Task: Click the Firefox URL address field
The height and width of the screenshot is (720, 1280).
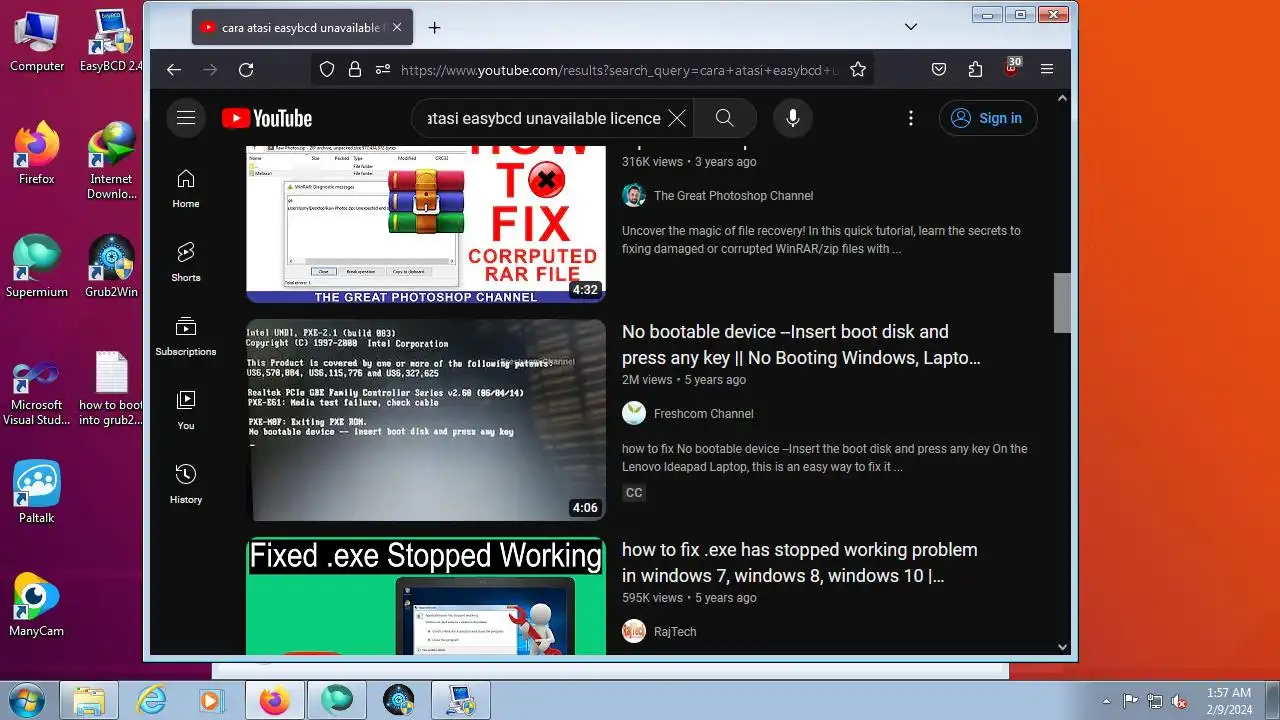Action: (x=618, y=69)
